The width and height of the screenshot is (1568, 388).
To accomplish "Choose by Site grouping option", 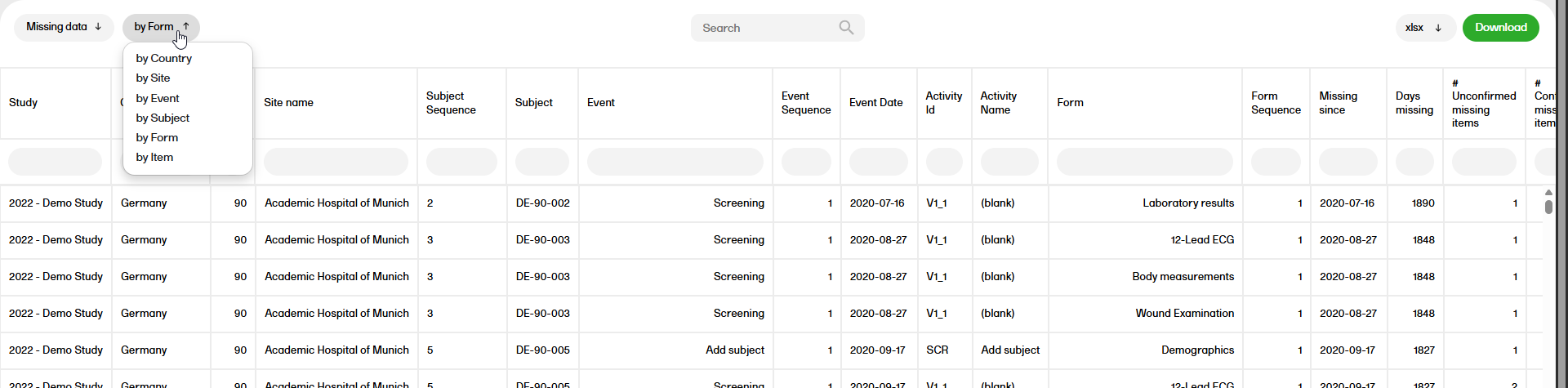I will click(x=154, y=78).
